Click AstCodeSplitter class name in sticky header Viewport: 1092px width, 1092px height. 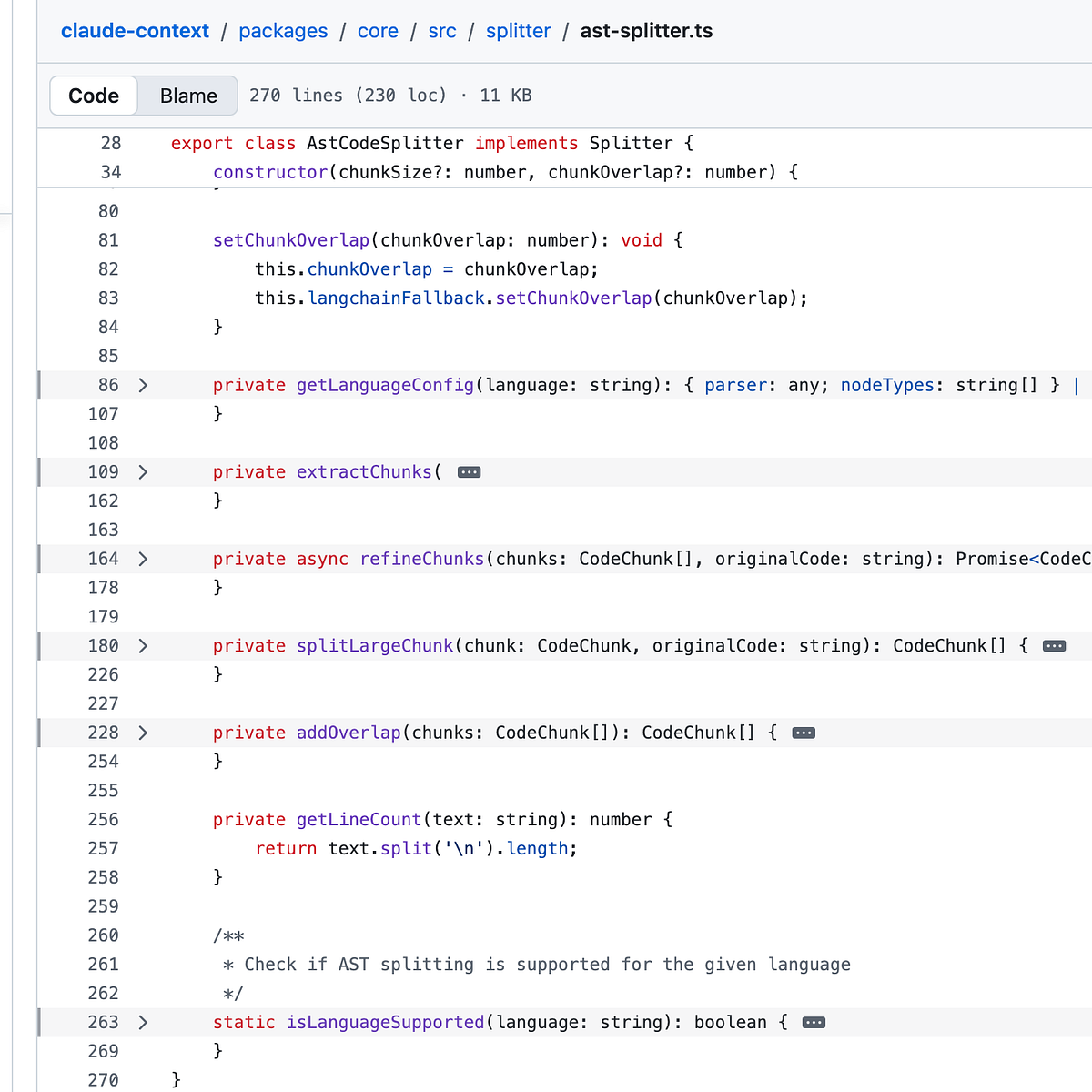(x=385, y=143)
